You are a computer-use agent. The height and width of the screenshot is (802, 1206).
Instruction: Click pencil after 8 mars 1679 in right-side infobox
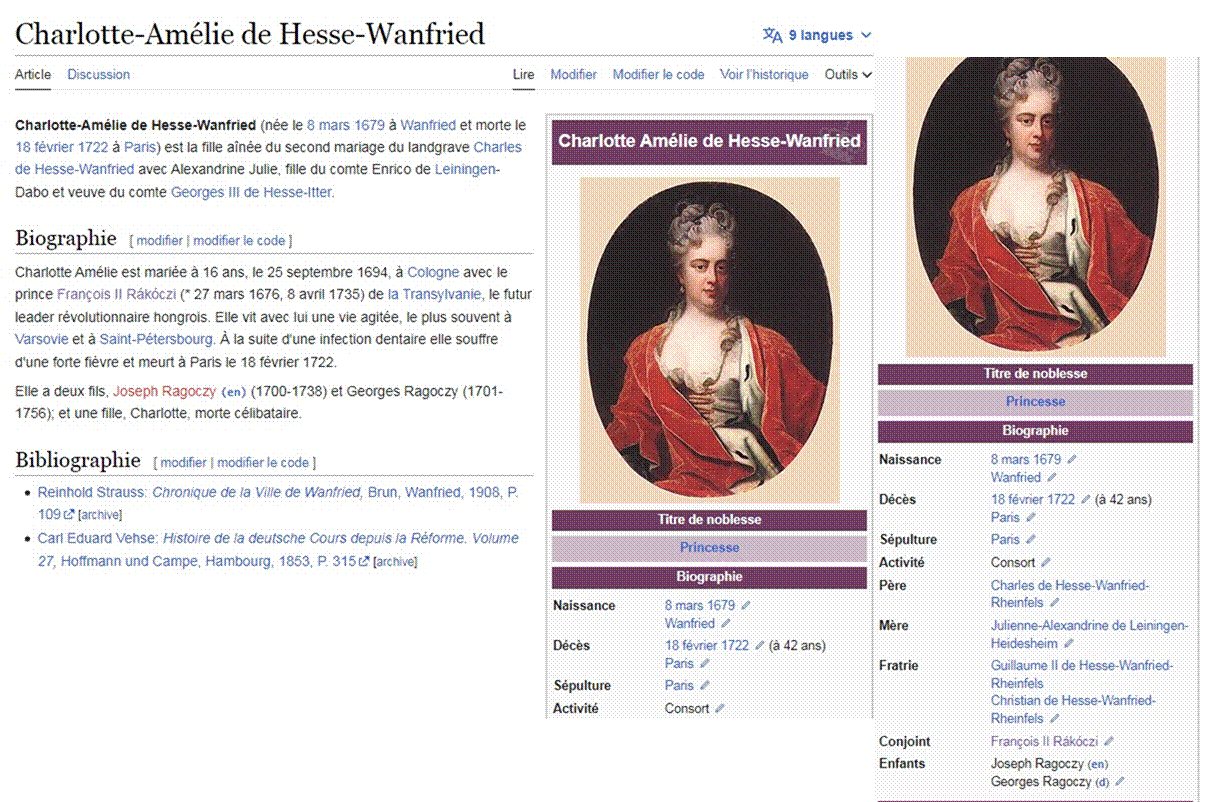point(1072,460)
